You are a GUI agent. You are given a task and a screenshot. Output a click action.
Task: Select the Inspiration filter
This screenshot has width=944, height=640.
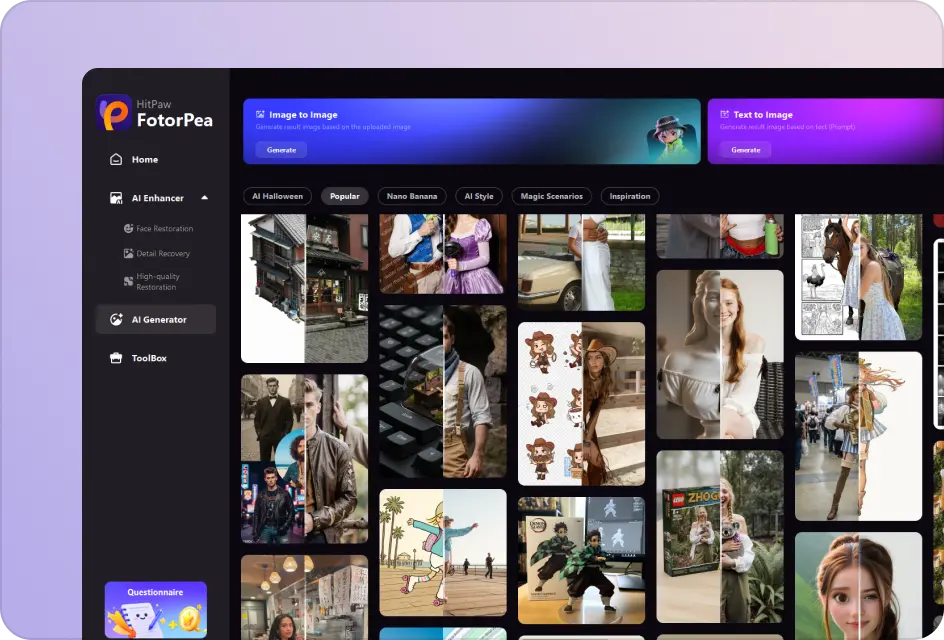[x=629, y=196]
